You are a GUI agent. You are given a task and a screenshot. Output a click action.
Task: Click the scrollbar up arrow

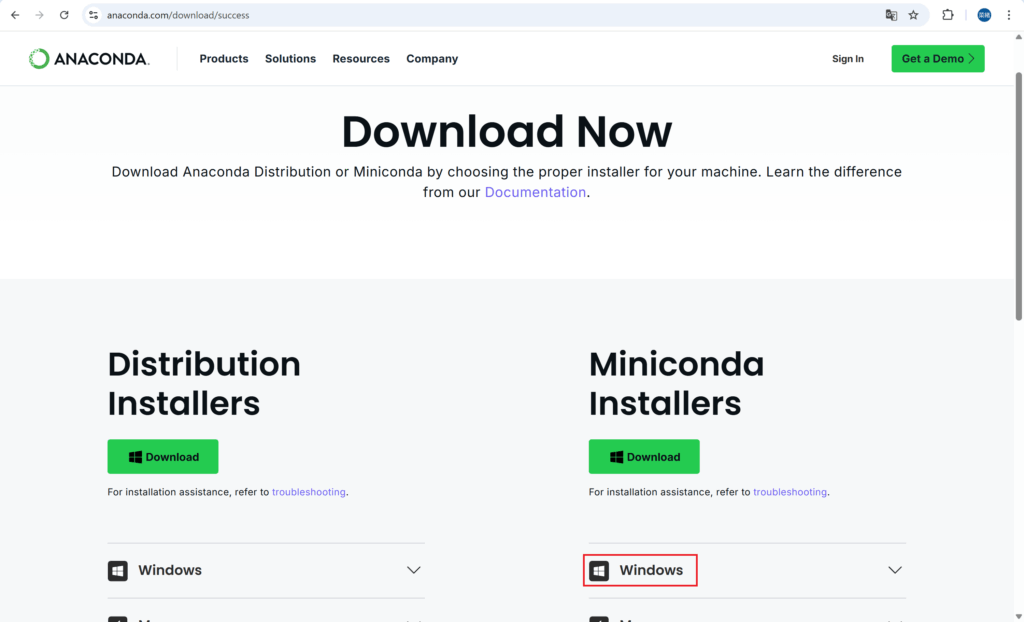click(x=1018, y=37)
